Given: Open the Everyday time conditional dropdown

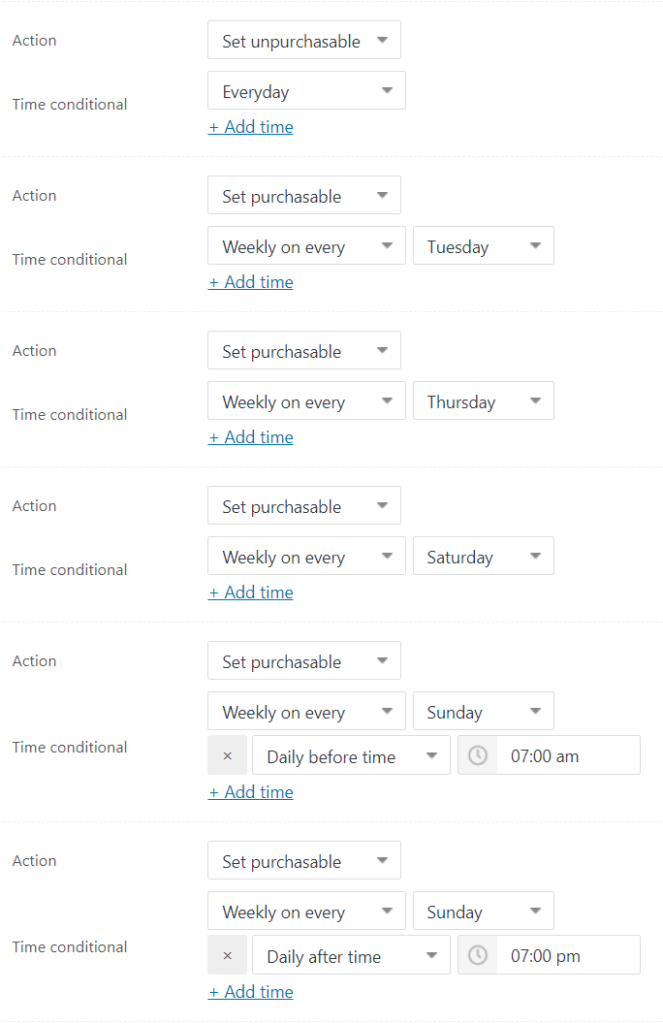Looking at the screenshot, I should pos(306,90).
